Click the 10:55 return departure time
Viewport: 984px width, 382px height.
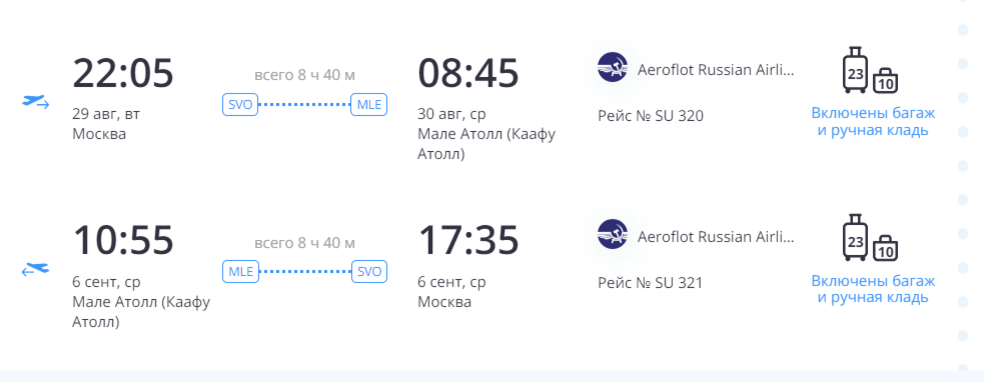click(123, 240)
